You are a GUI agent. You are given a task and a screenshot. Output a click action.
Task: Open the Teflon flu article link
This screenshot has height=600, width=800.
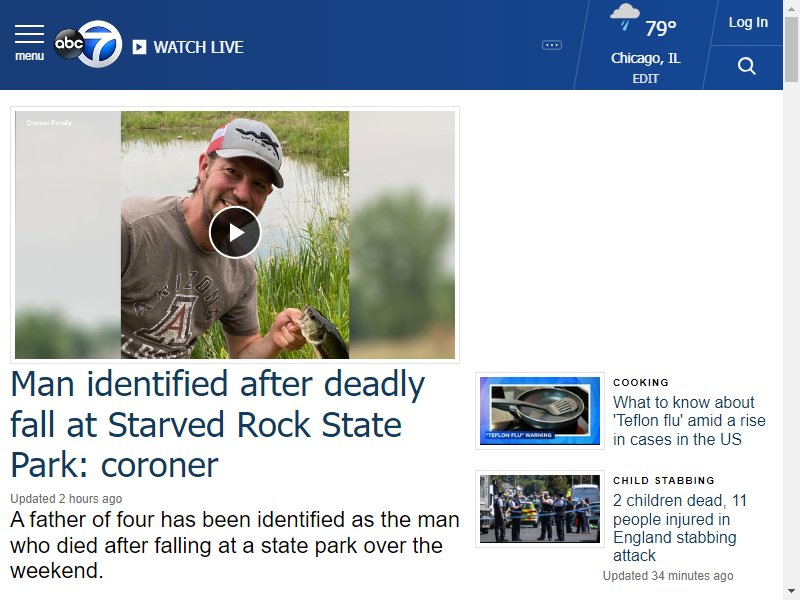[x=689, y=421]
